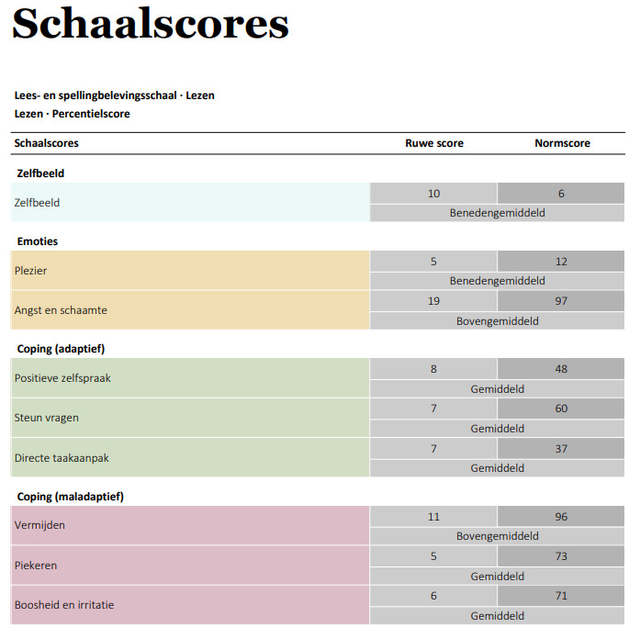Click the Lezen · Percentielscore subtitle
Image resolution: width=640 pixels, height=638 pixels.
coord(72,114)
